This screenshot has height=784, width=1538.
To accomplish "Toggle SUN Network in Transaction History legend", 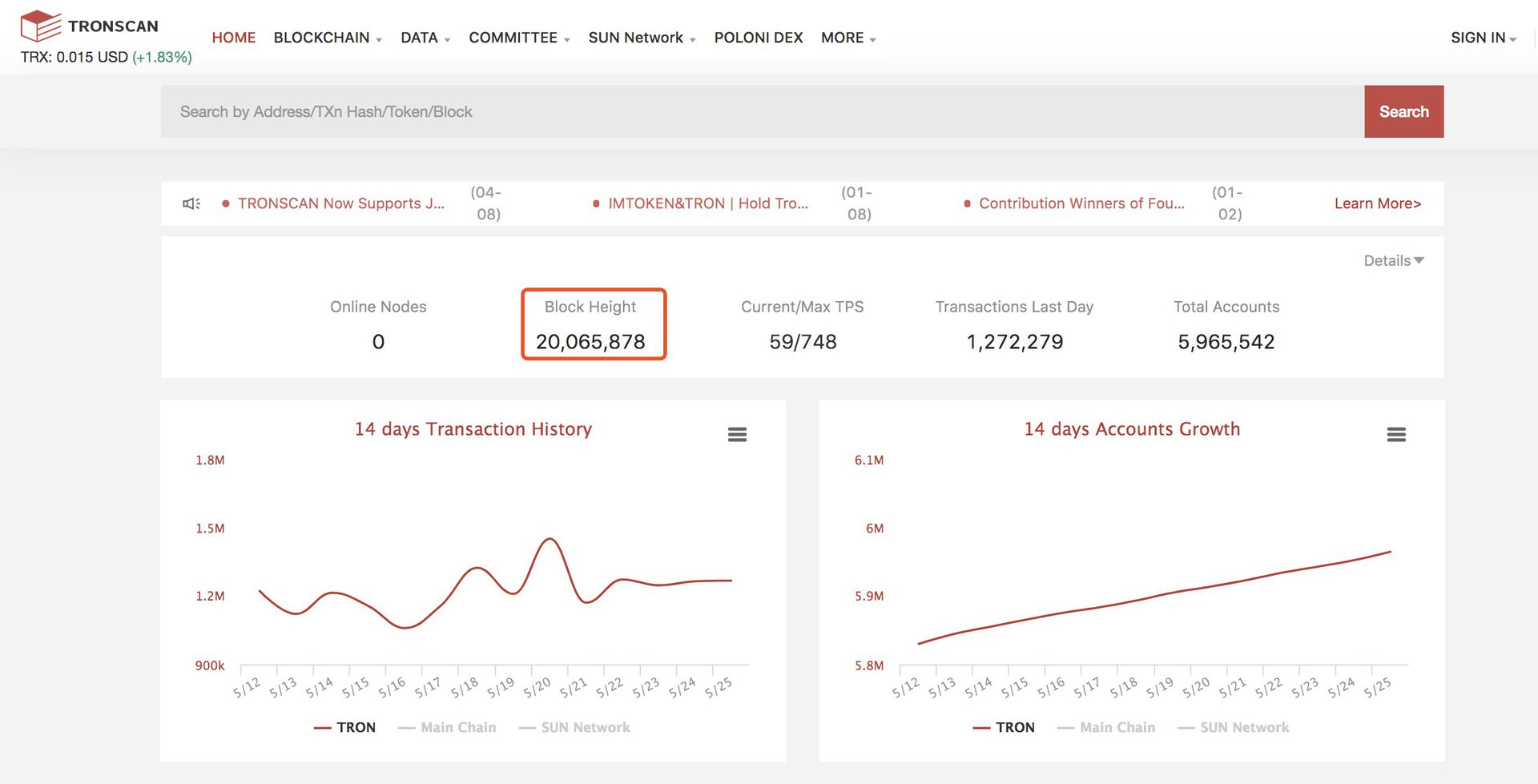I will coord(574,727).
